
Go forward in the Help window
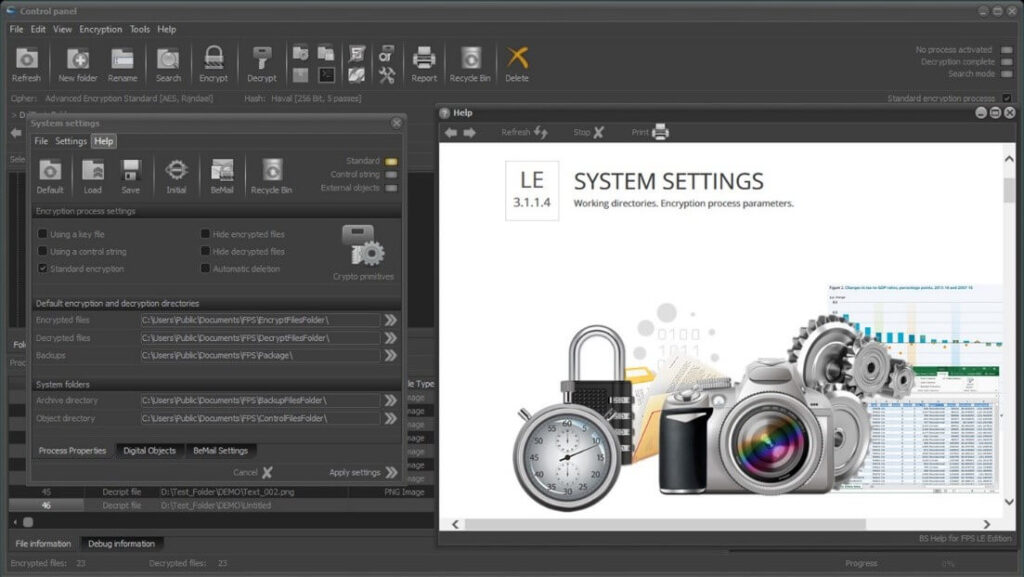[470, 133]
